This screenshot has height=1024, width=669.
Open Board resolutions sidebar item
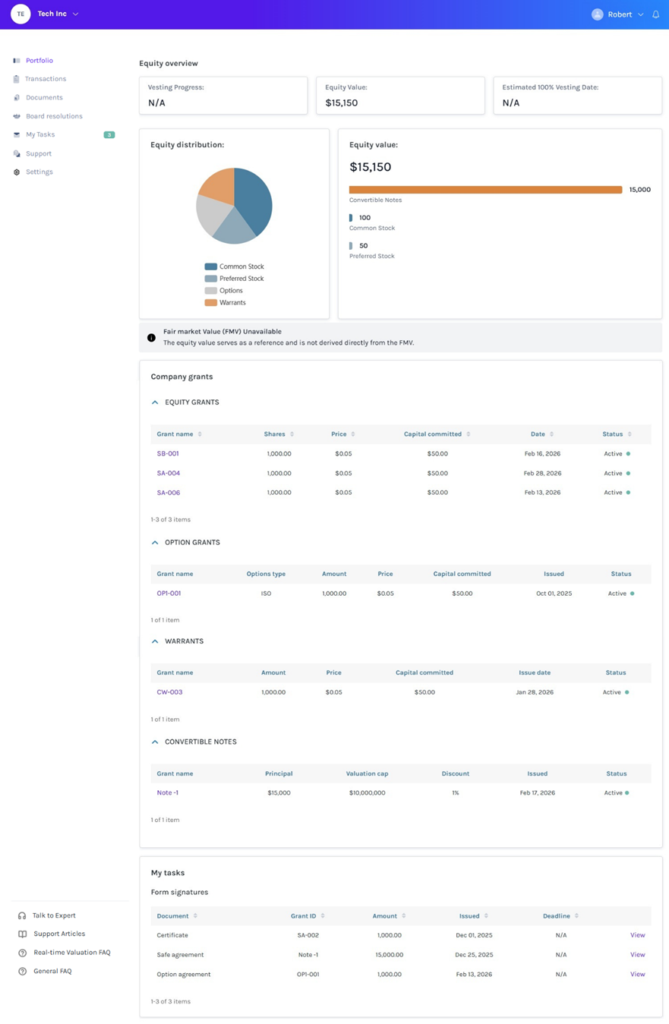point(54,116)
